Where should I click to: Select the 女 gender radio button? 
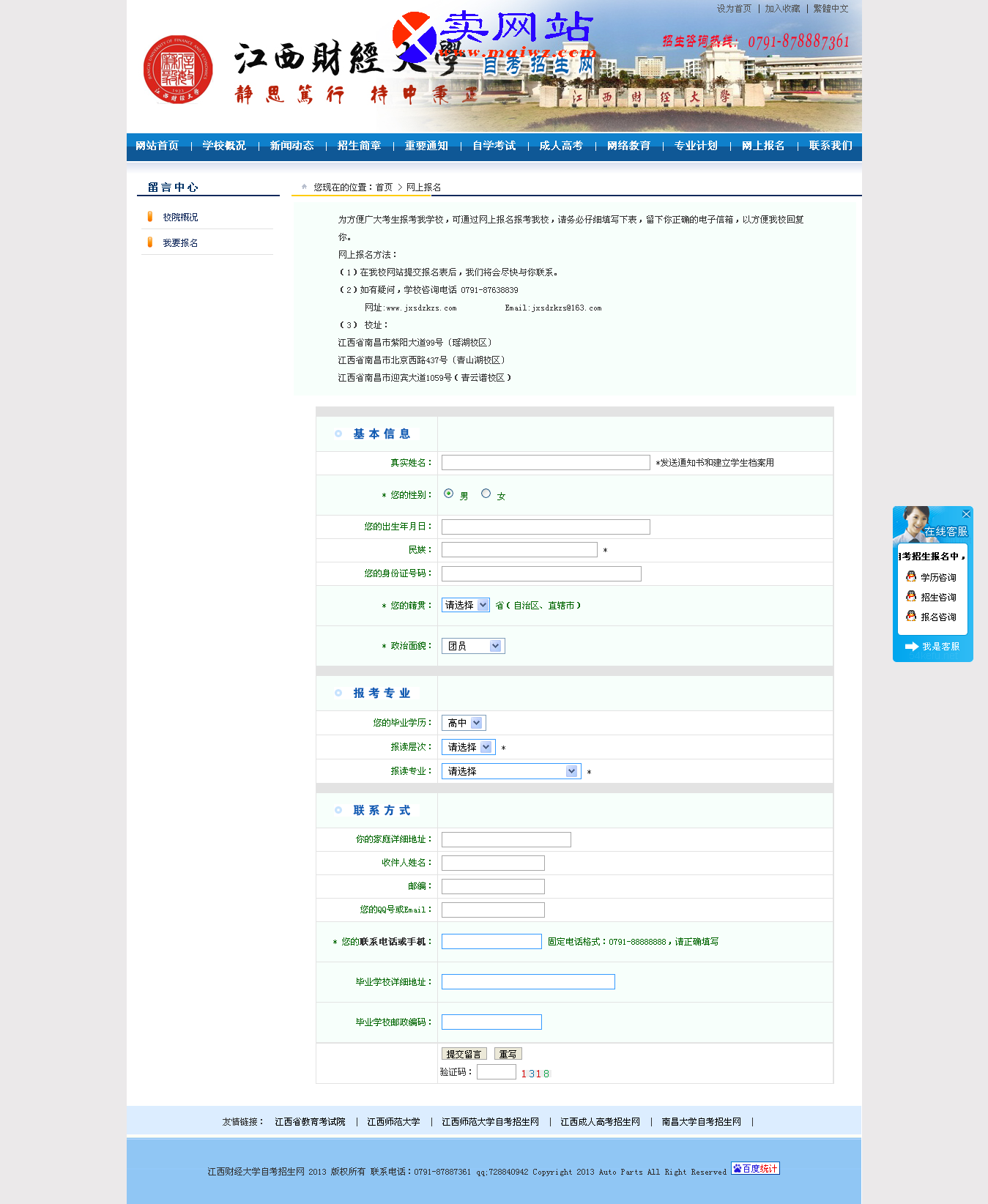486,494
